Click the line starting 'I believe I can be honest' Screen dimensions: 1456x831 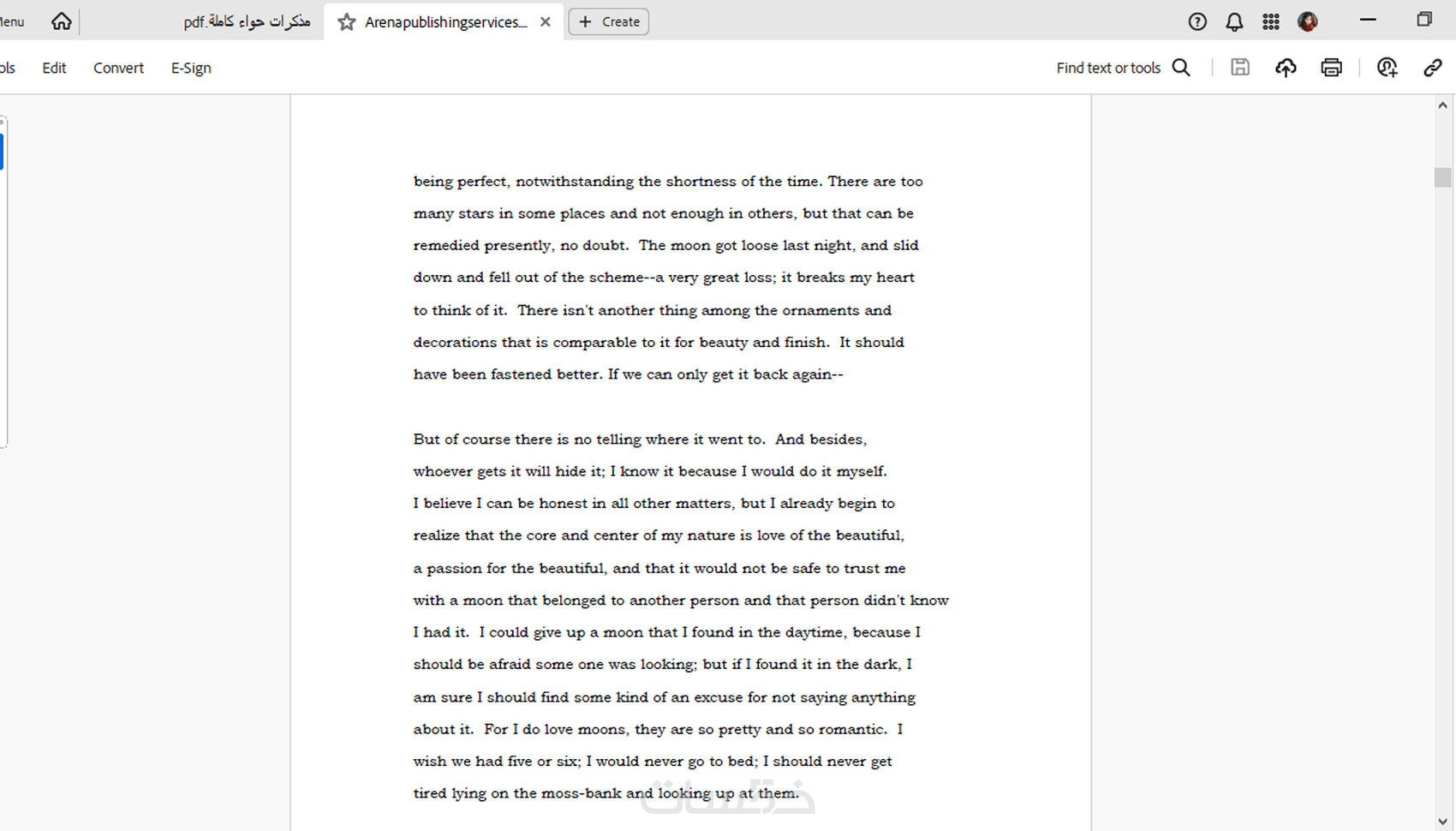coord(654,504)
